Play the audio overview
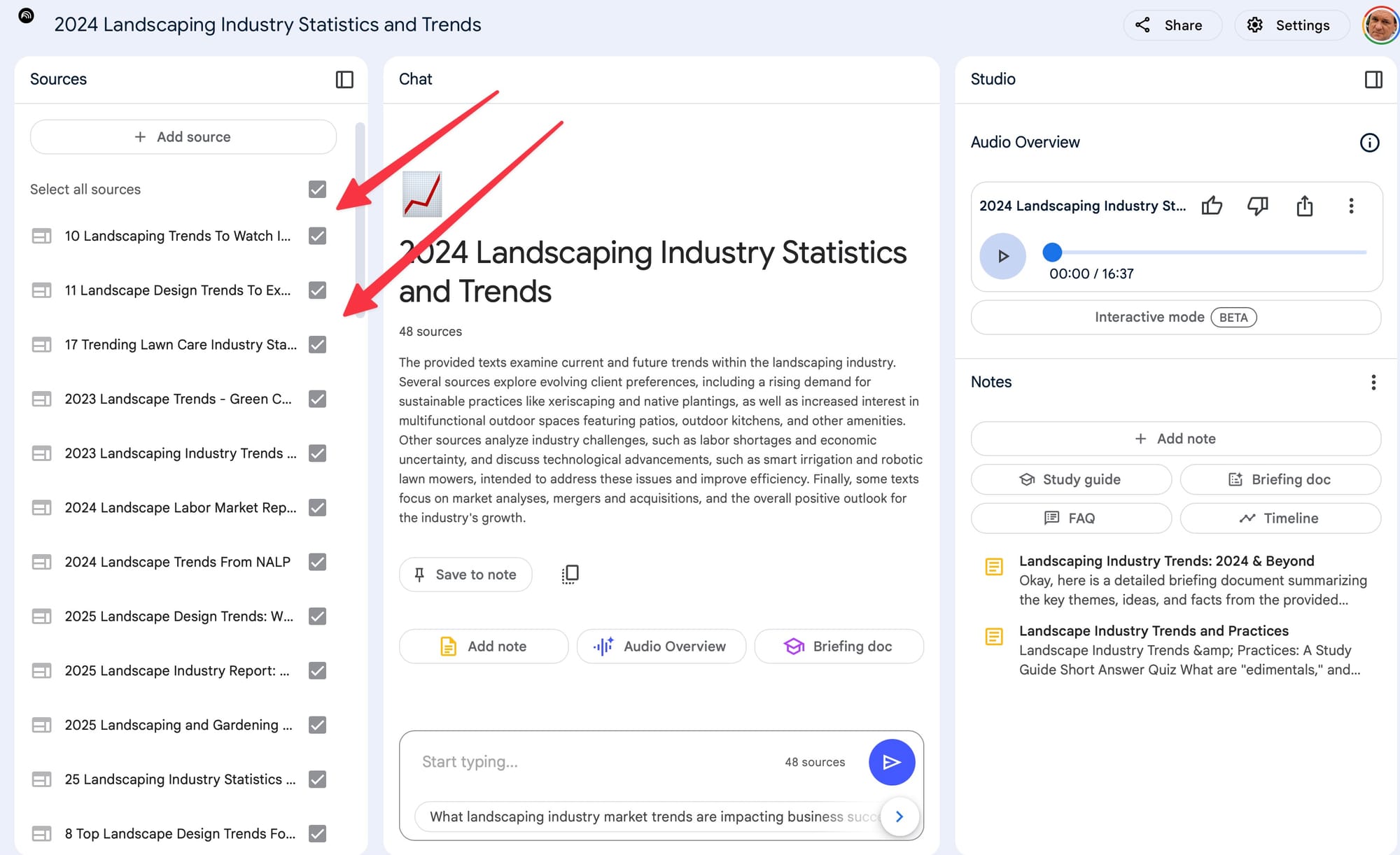1400x855 pixels. [x=1002, y=256]
